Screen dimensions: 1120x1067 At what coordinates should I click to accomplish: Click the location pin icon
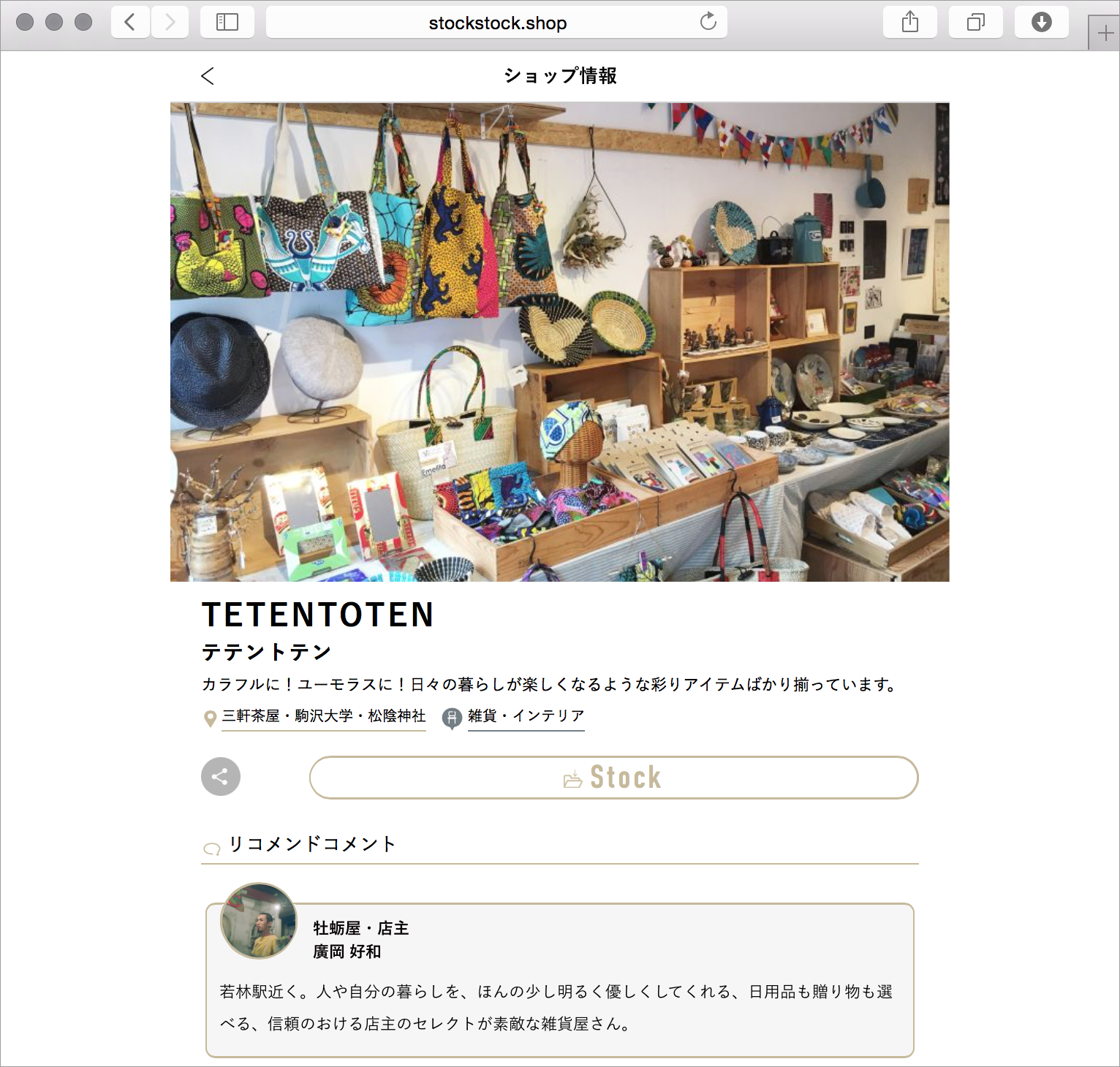210,718
